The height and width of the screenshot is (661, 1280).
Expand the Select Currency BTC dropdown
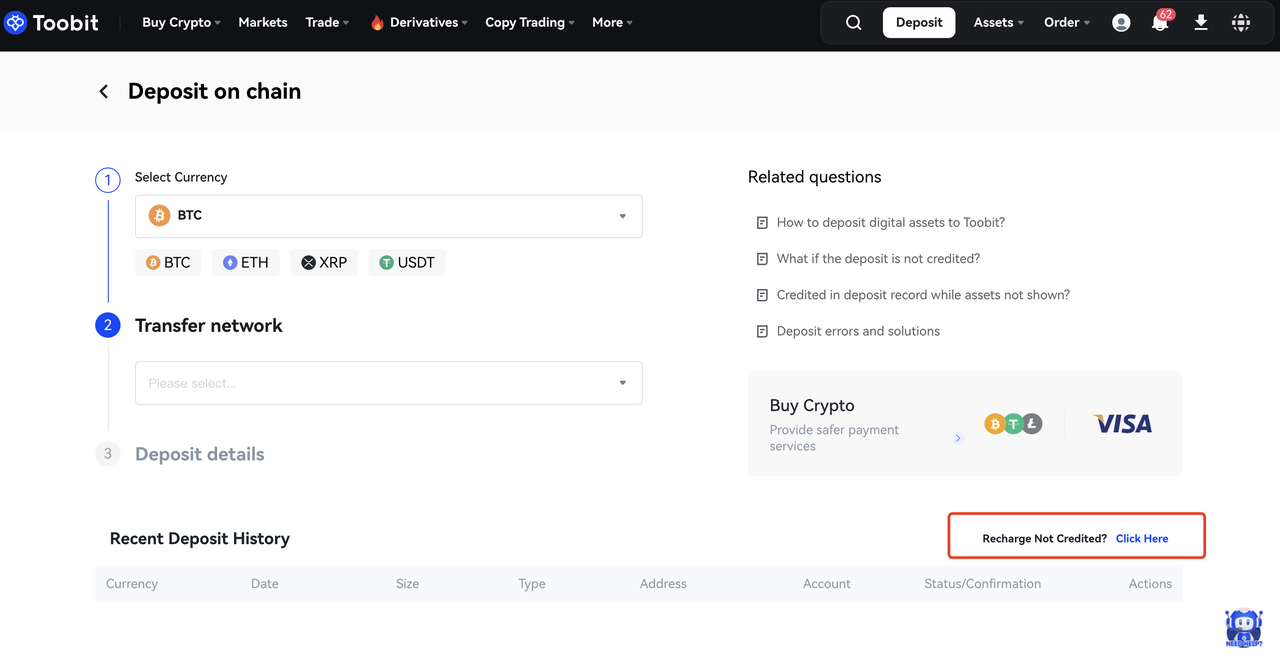[x=388, y=216]
